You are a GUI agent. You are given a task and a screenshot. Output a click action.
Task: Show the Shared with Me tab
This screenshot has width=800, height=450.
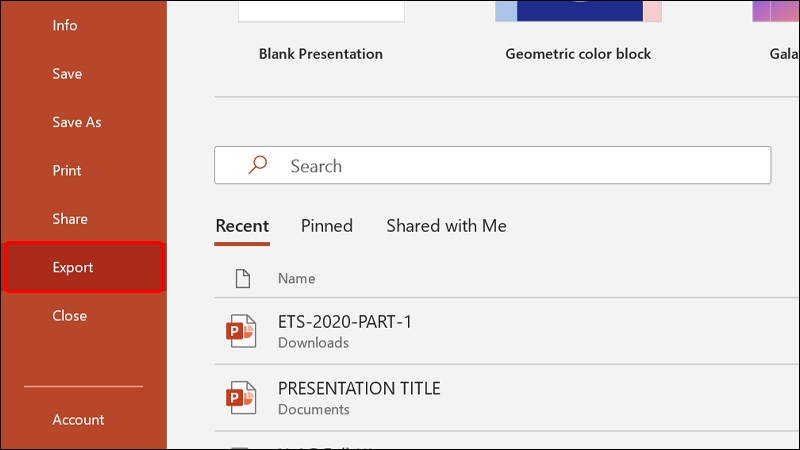click(446, 226)
